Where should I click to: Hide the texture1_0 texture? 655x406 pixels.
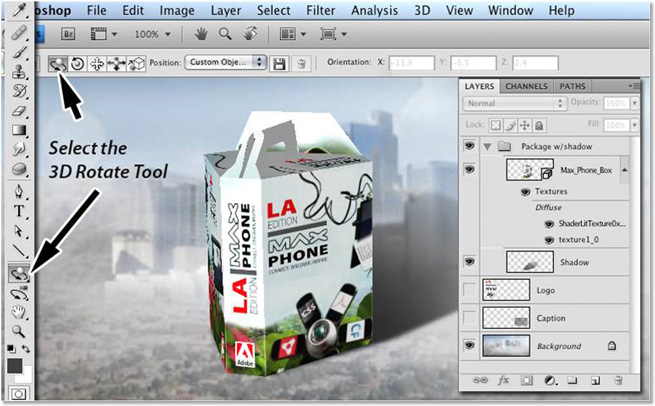(x=549, y=240)
